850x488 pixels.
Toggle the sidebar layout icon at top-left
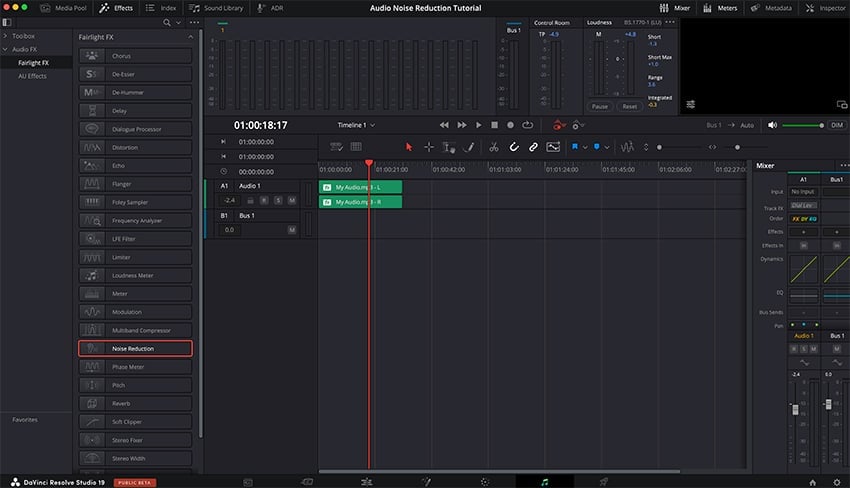(7, 22)
